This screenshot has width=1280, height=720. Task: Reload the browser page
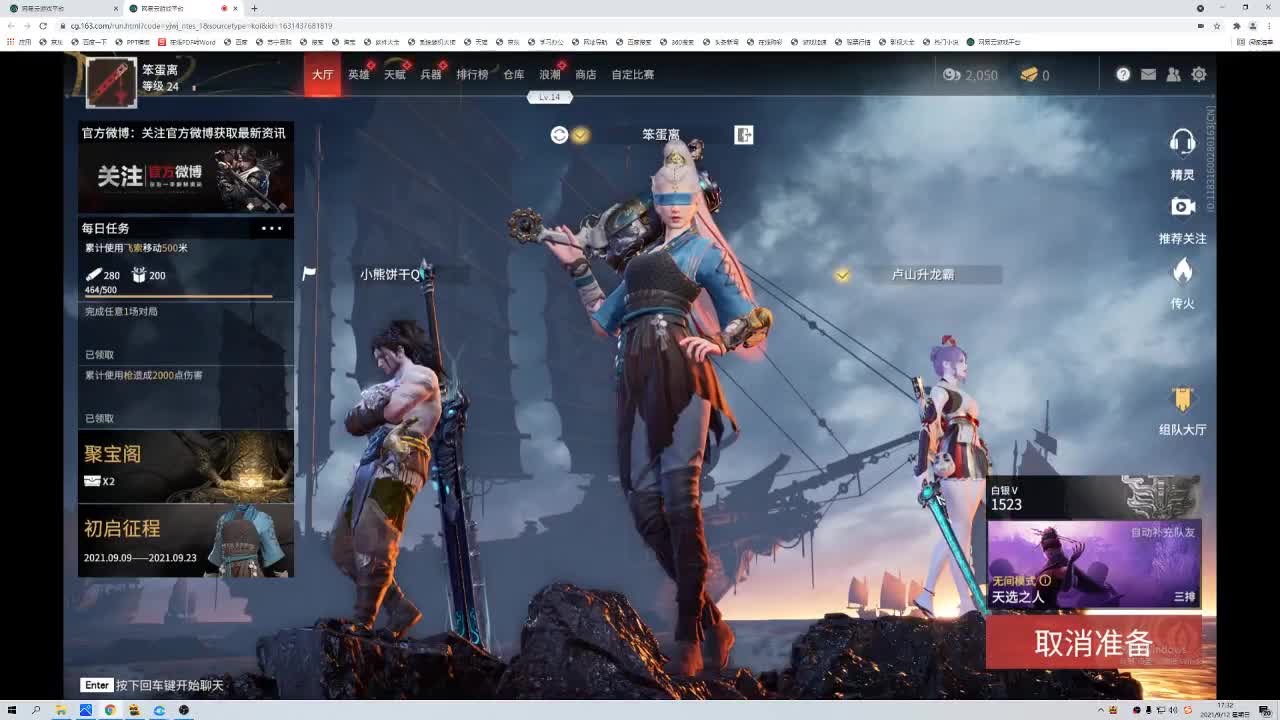pyautogui.click(x=43, y=26)
